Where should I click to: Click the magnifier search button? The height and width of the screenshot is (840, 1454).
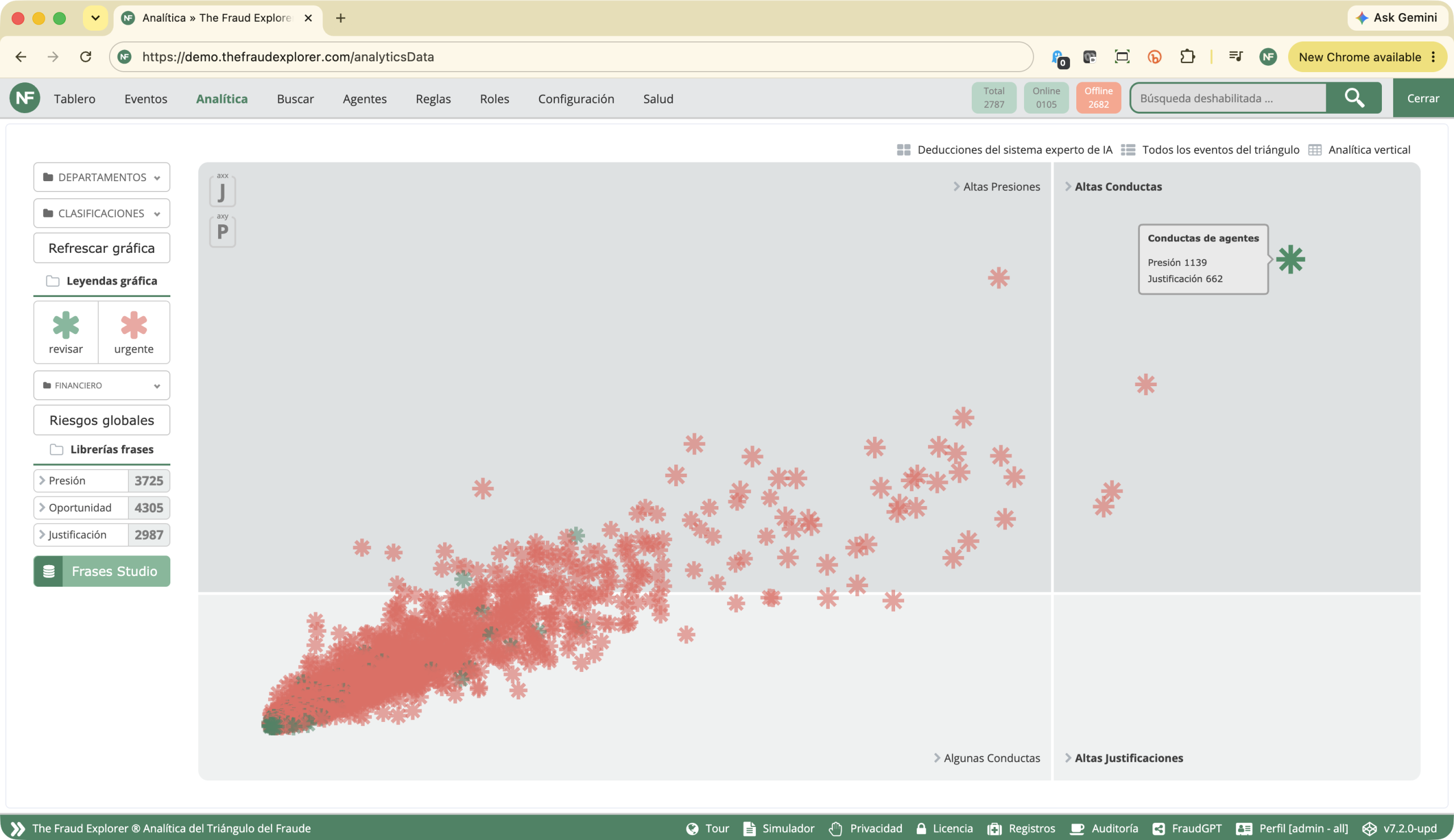[x=1353, y=98]
